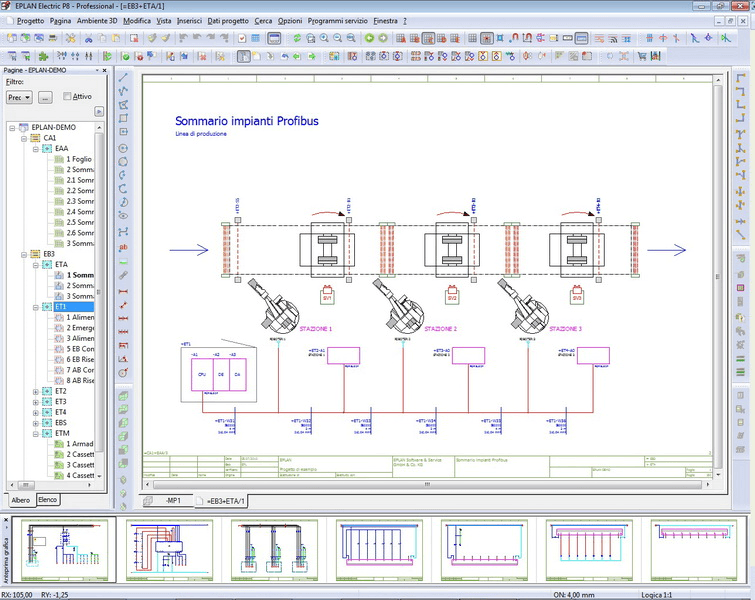Select the '1 Foglio' page in tree
The width and height of the screenshot is (755, 600).
click(x=79, y=159)
